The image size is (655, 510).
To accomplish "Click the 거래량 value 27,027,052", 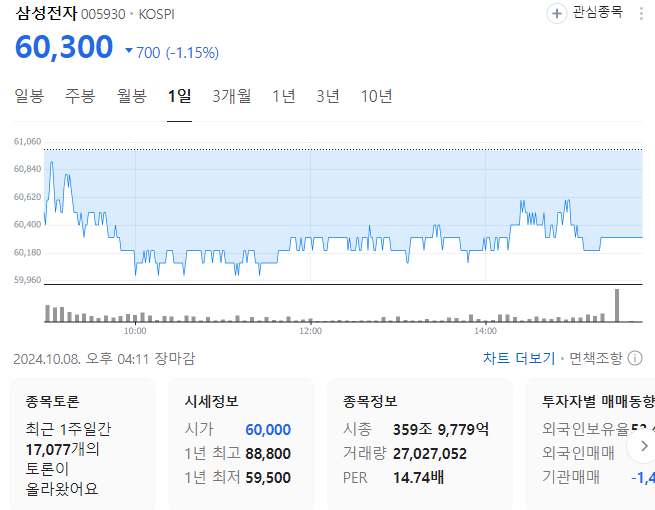I will coord(429,454).
